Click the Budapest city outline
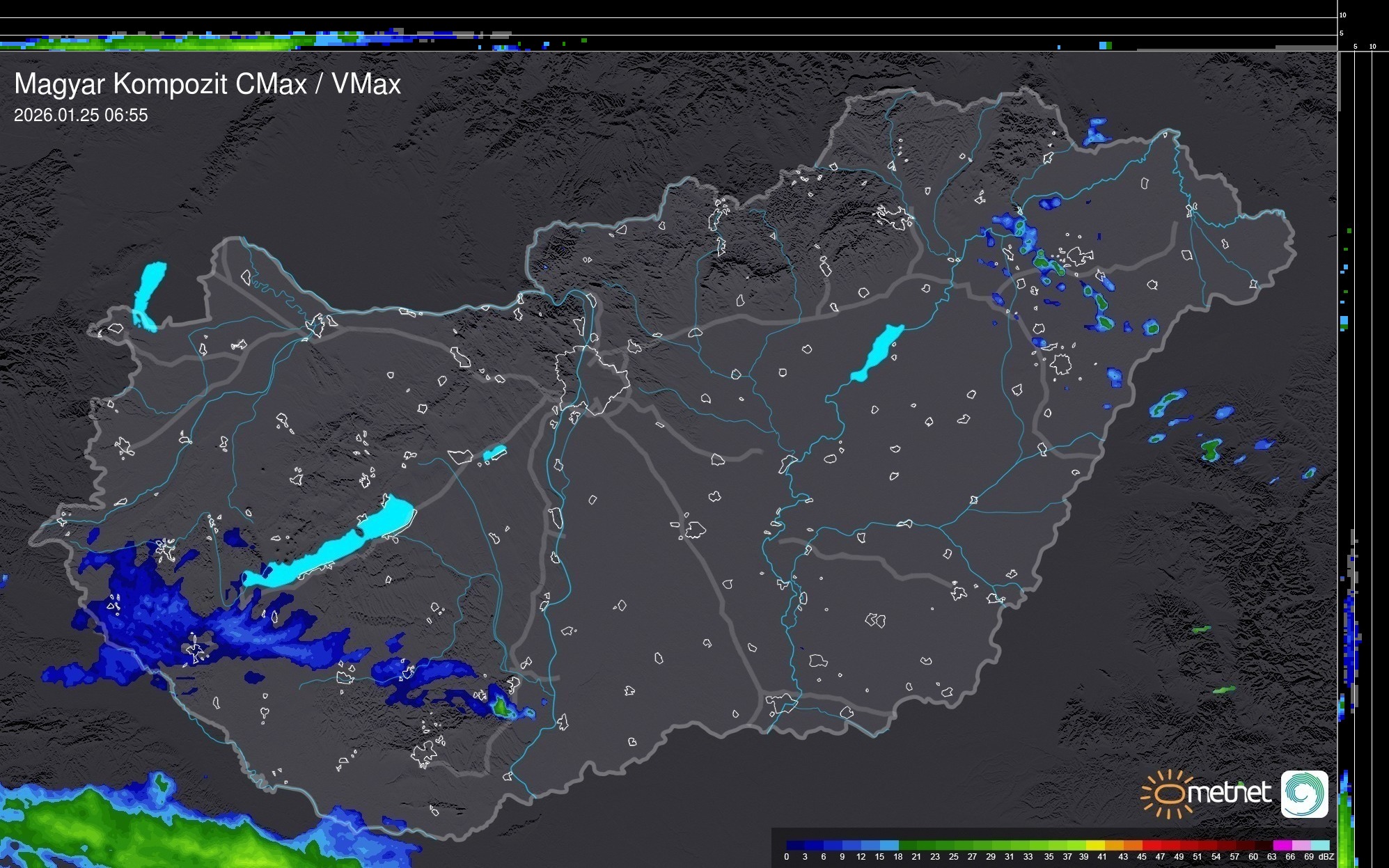This screenshot has width=1389, height=868. point(592,379)
